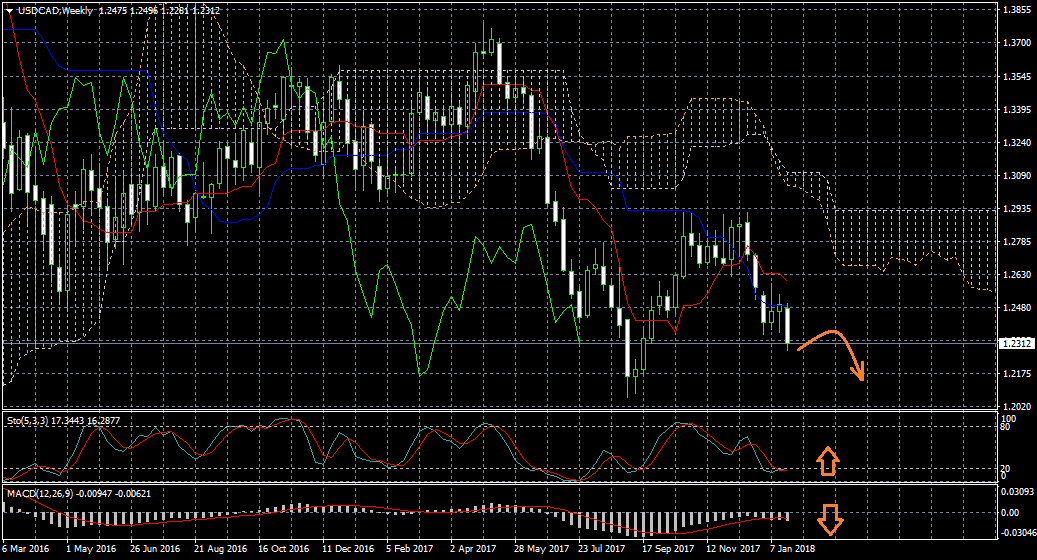Click the MACD 0.00 scale label
The height and width of the screenshot is (560, 1037).
[1012, 513]
